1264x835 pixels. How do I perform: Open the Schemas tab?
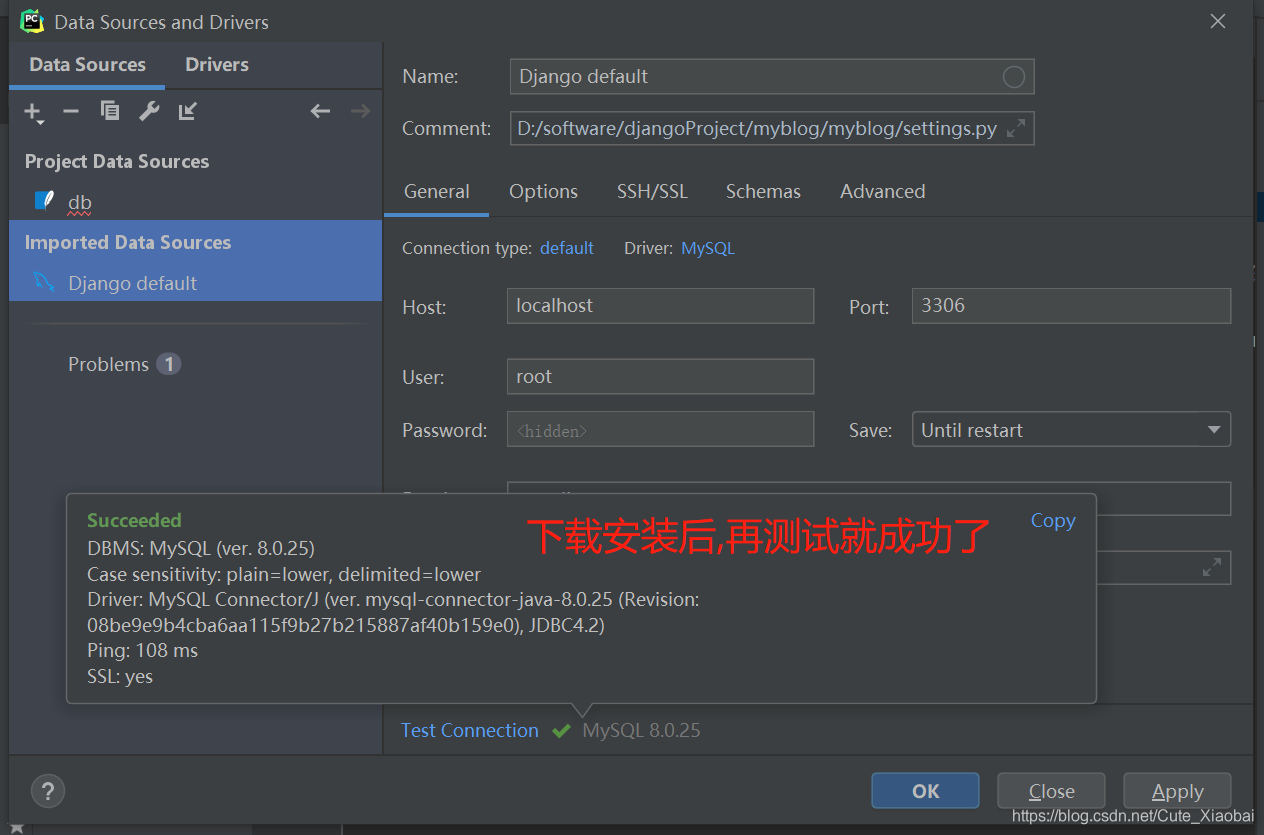click(763, 192)
